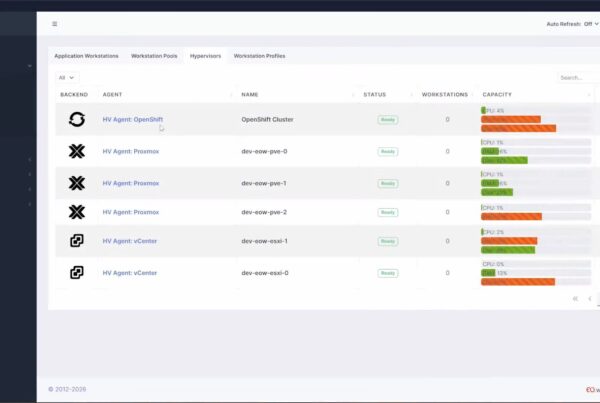Click the Proxmox icon for dev-eow-pve-1
600x403 pixels.
point(77,183)
